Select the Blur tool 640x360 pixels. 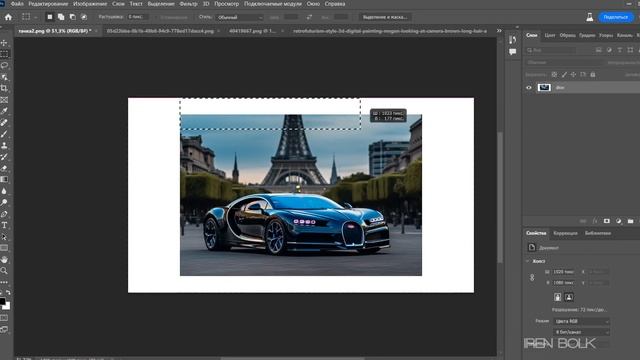(x=4, y=191)
